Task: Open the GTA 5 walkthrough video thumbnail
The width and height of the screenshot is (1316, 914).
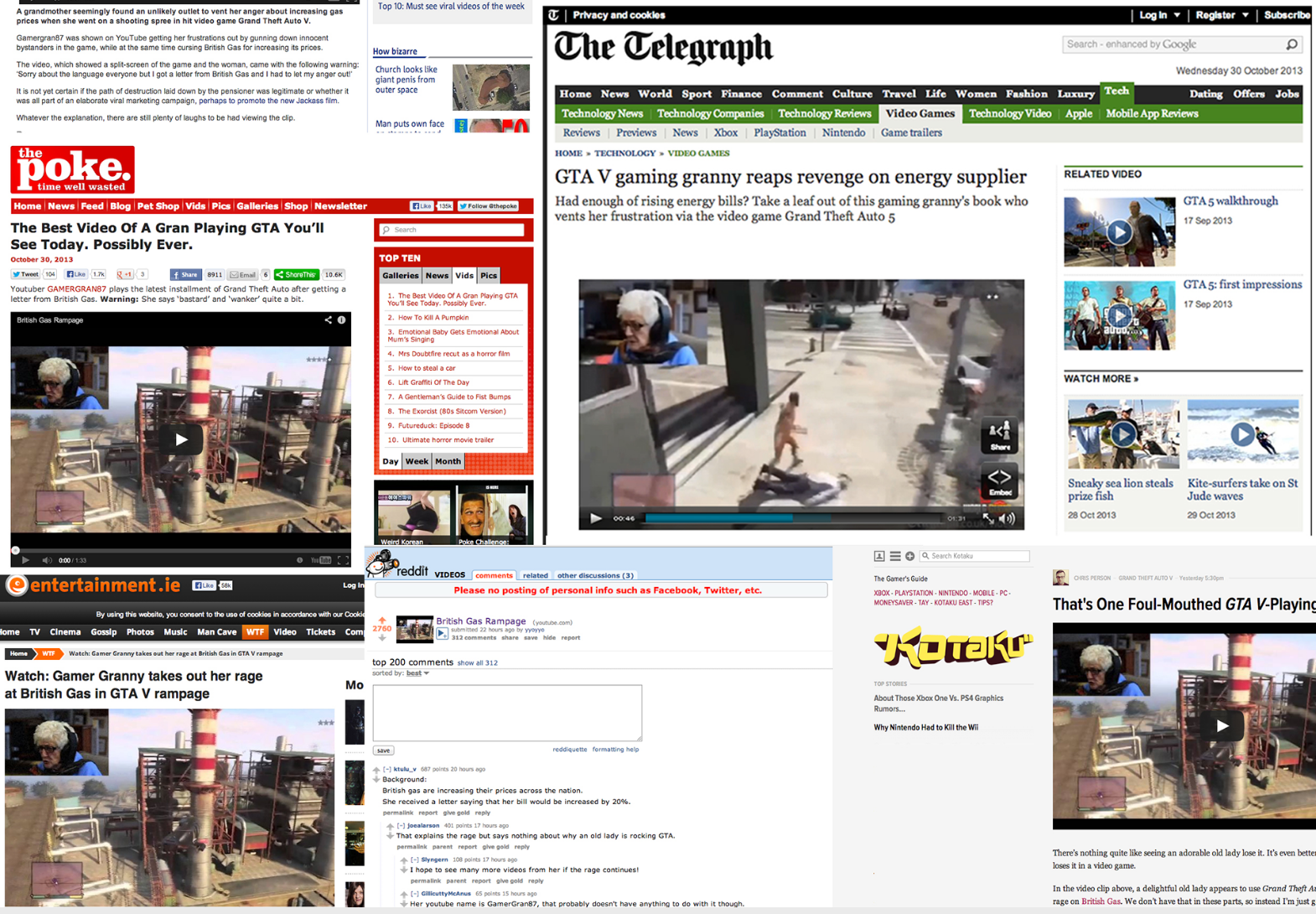Action: [1119, 231]
